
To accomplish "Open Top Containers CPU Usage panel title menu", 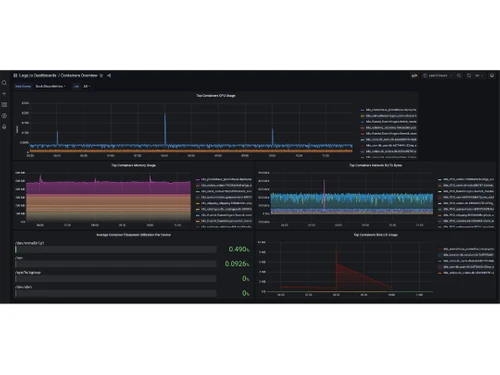I will click(216, 96).
